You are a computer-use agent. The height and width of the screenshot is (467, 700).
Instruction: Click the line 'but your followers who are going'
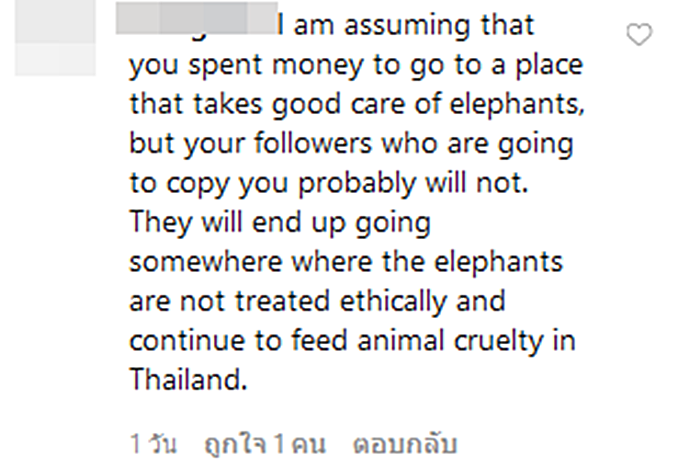pos(351,145)
